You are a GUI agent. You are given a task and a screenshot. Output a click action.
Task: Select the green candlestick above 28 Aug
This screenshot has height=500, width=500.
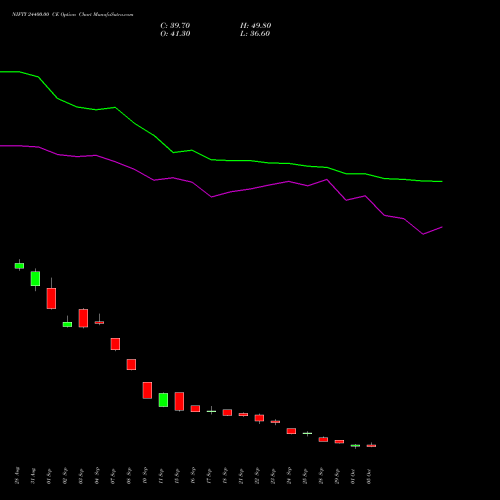19,266
